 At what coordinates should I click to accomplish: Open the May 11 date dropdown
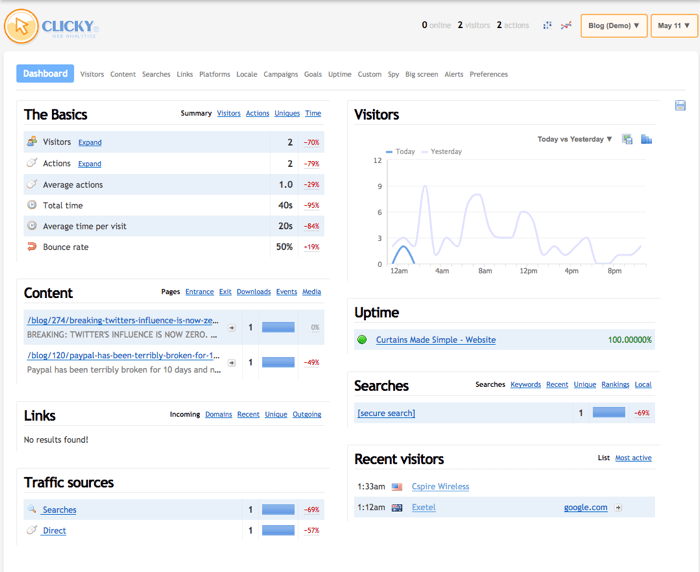(674, 26)
